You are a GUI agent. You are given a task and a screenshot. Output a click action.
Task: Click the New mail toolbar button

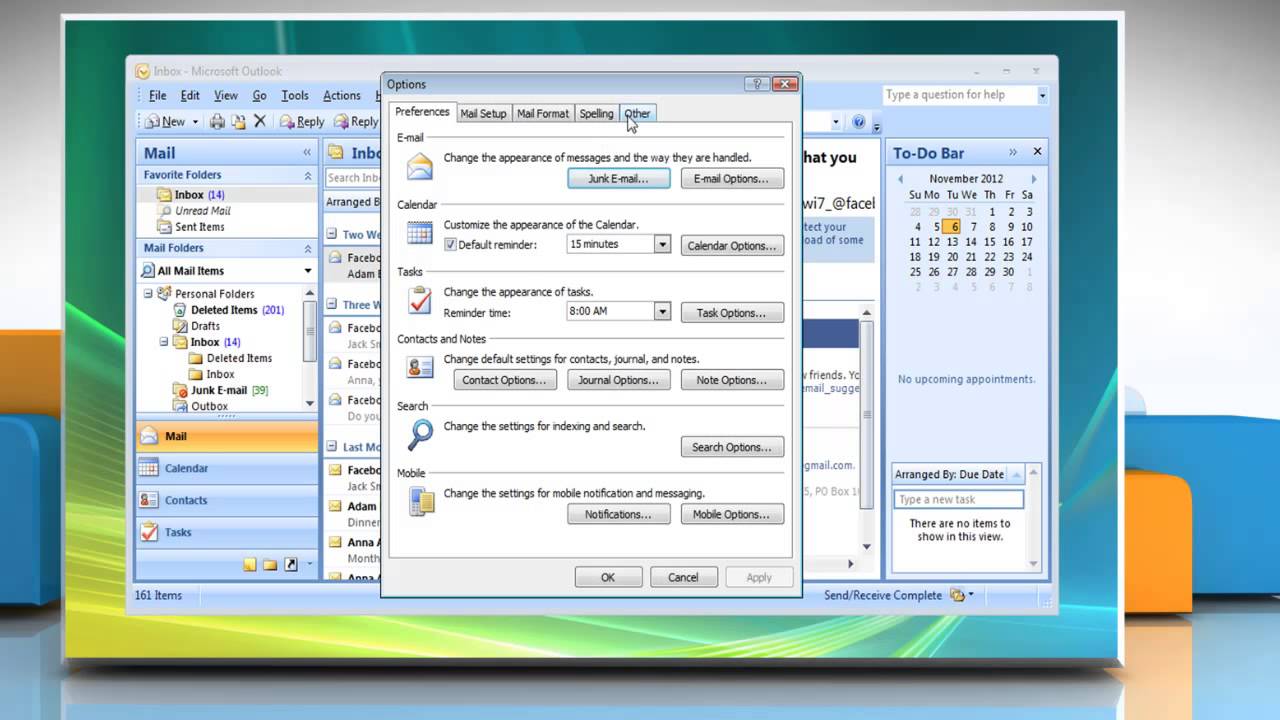coord(166,121)
